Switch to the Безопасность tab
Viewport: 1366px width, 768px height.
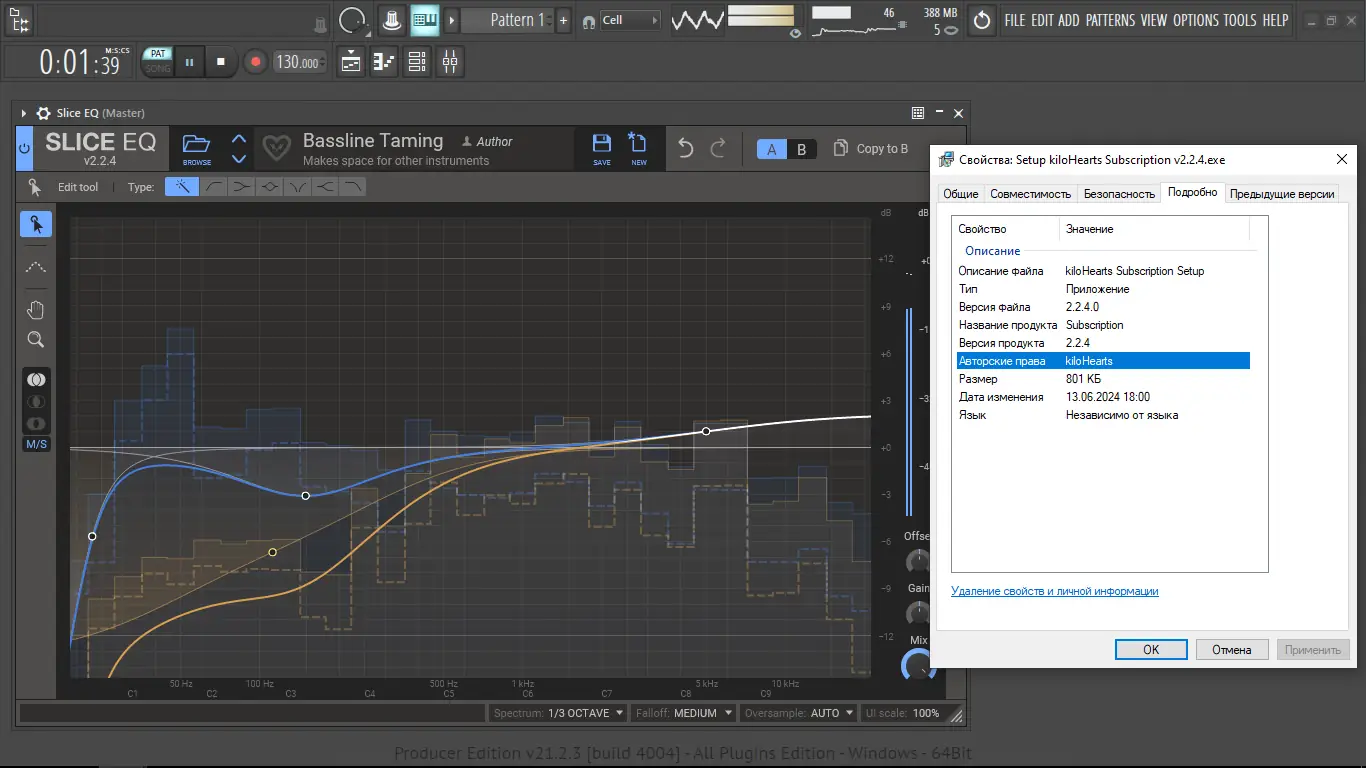pyautogui.click(x=1119, y=194)
